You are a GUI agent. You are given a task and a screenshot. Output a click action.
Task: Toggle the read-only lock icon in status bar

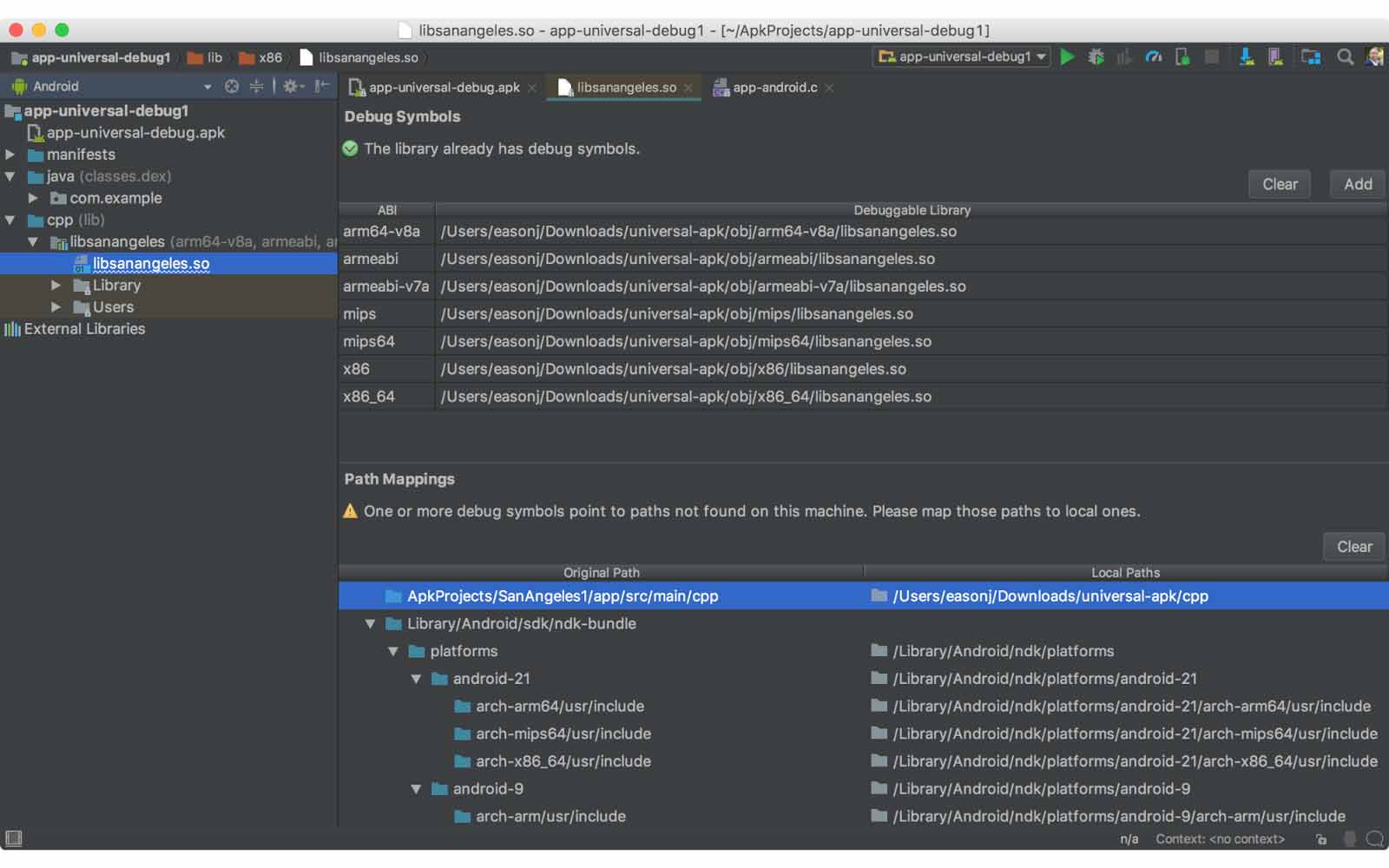click(x=1321, y=839)
